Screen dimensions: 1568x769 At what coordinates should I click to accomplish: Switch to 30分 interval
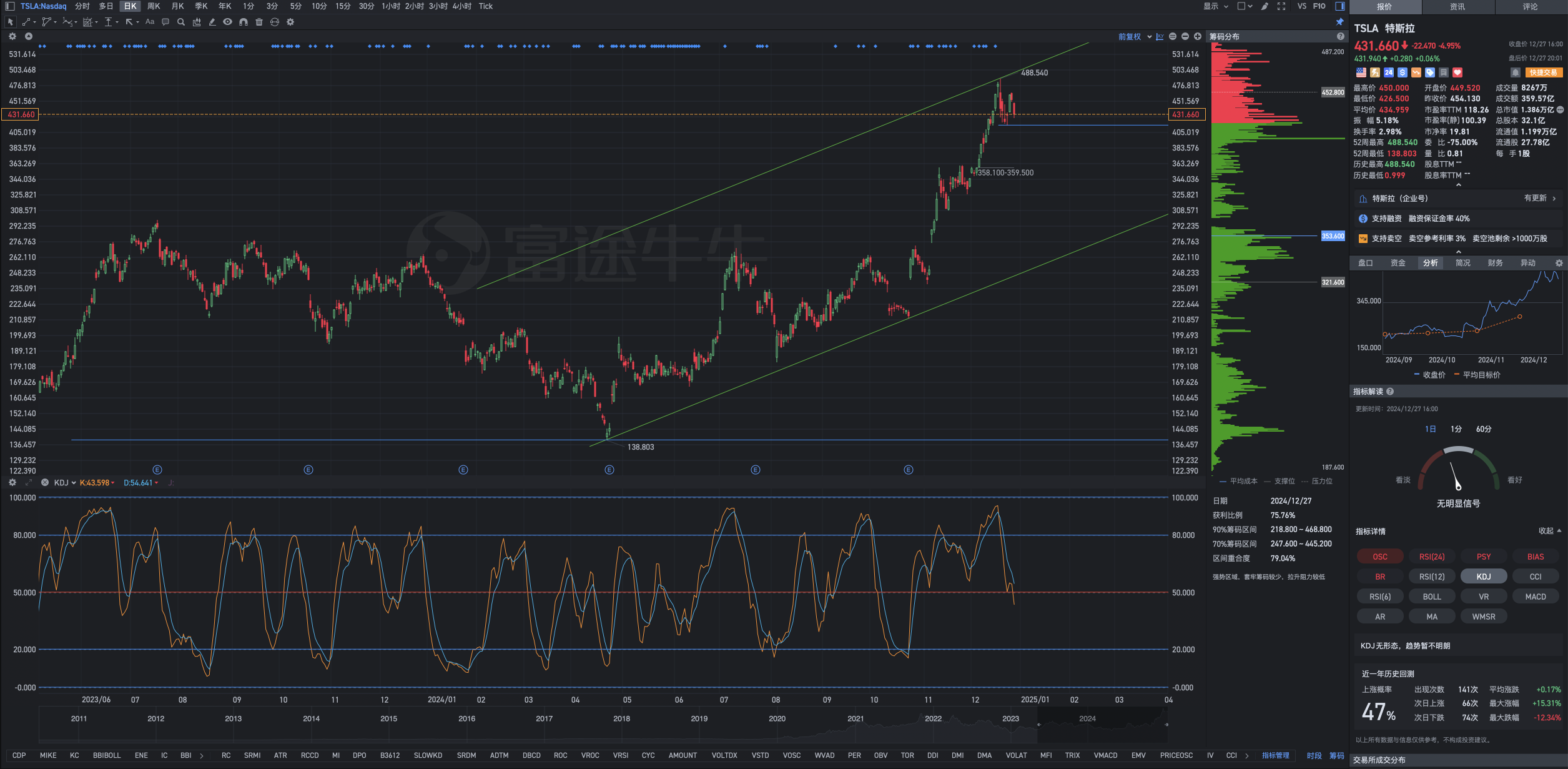pos(367,6)
